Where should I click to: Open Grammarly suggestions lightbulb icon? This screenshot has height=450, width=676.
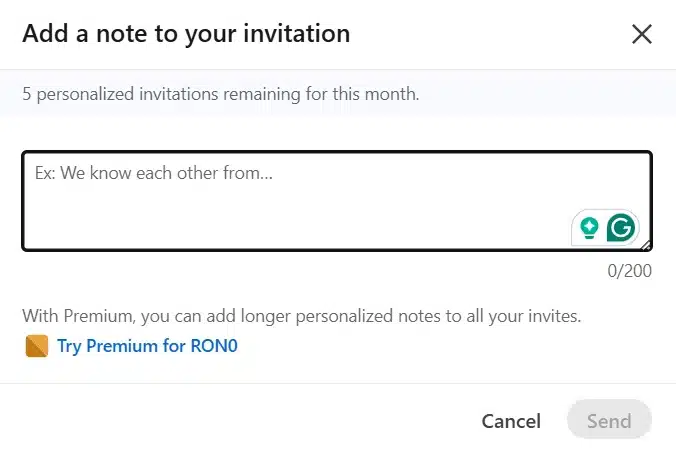pos(589,228)
